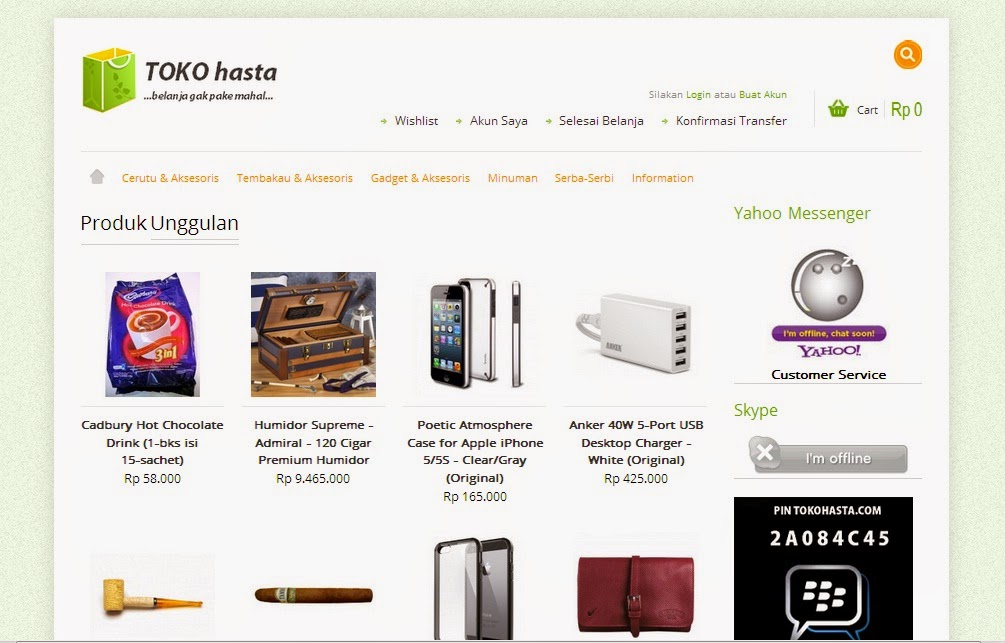Expand the Information menu item
The image size is (1005, 643).
662,178
